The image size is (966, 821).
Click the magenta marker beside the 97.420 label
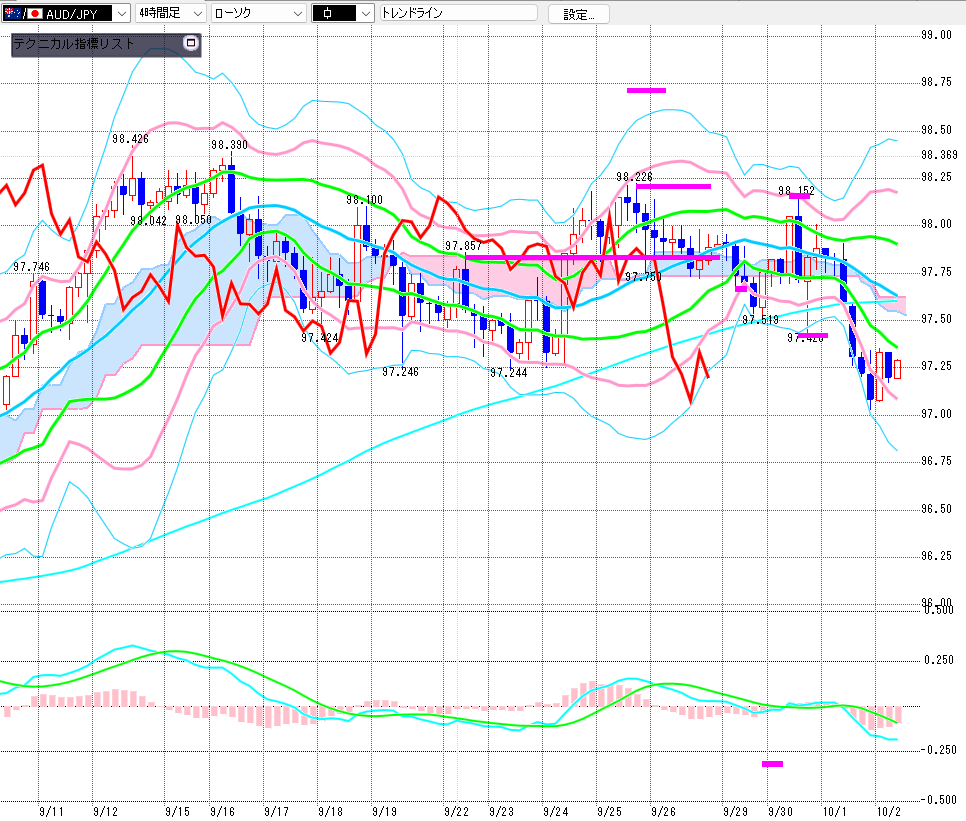pos(815,335)
